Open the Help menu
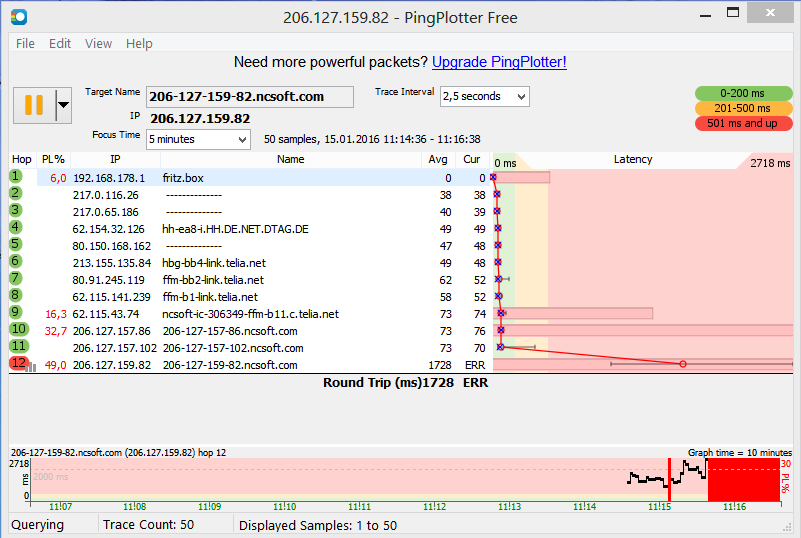The width and height of the screenshot is (801, 538). point(139,43)
